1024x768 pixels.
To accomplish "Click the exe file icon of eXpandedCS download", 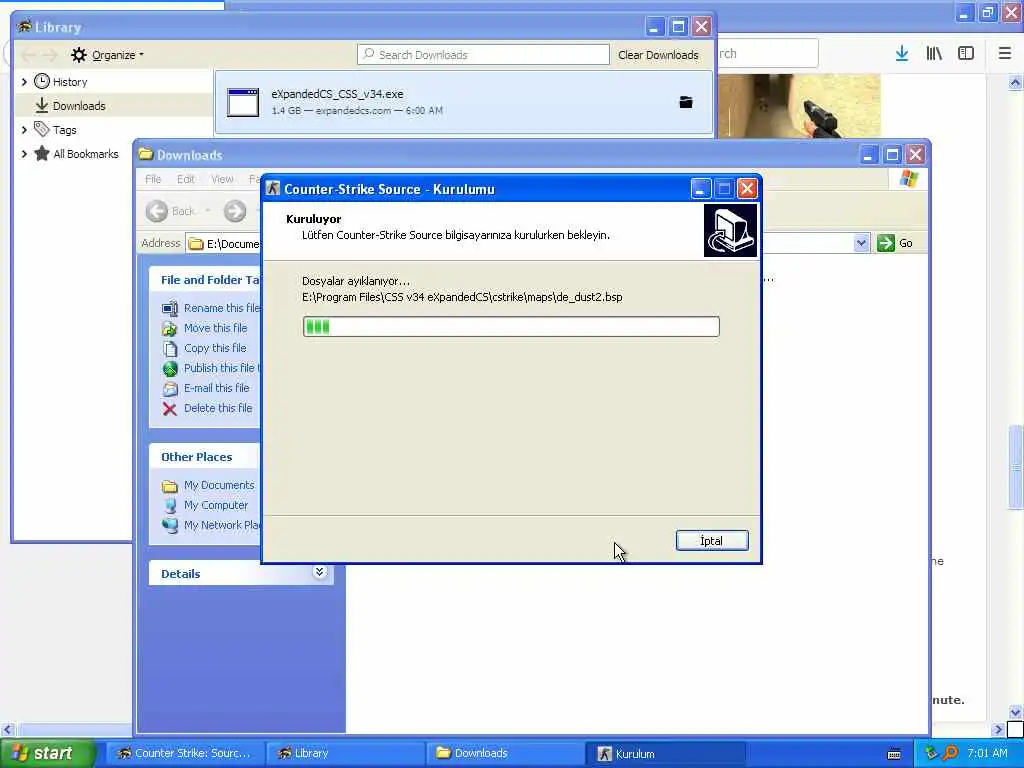I will click(x=243, y=102).
